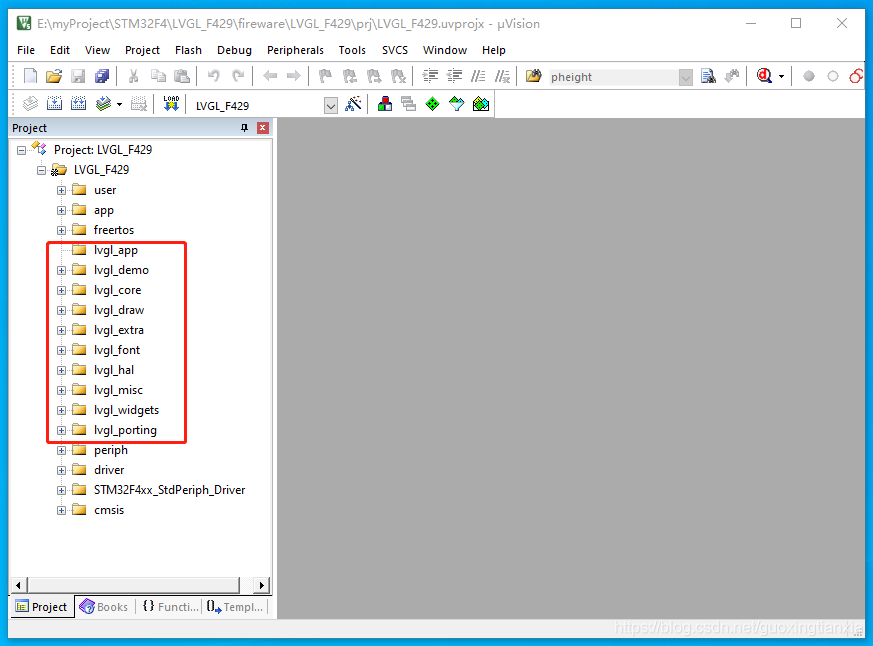This screenshot has width=873, height=646.
Task: Click the Paste clipboard icon
Action: click(182, 76)
